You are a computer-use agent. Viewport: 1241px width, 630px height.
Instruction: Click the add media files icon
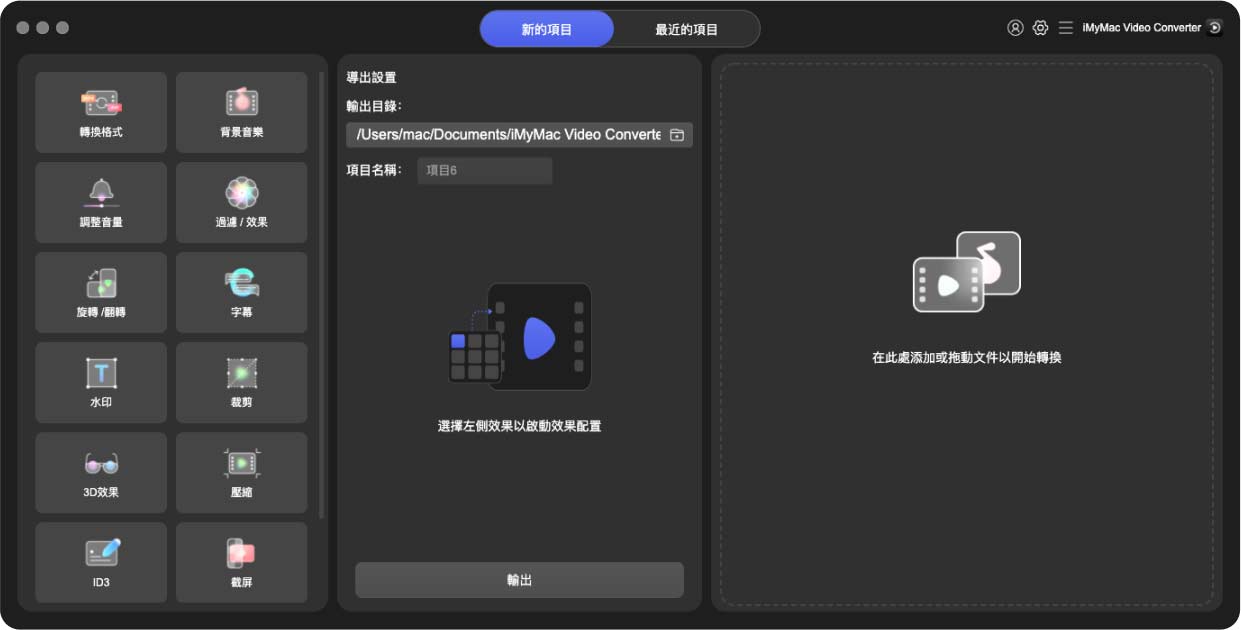967,272
